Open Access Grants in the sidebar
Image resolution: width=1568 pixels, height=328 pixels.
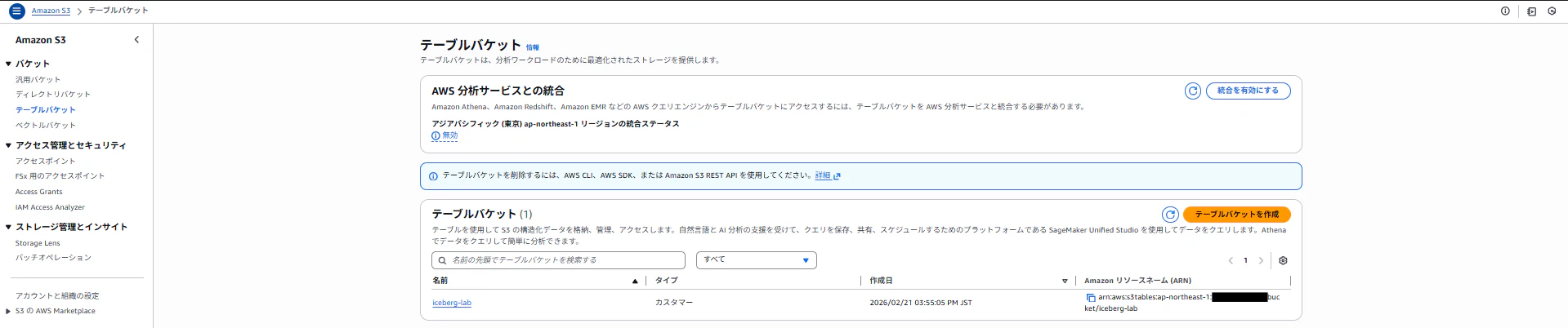point(38,192)
